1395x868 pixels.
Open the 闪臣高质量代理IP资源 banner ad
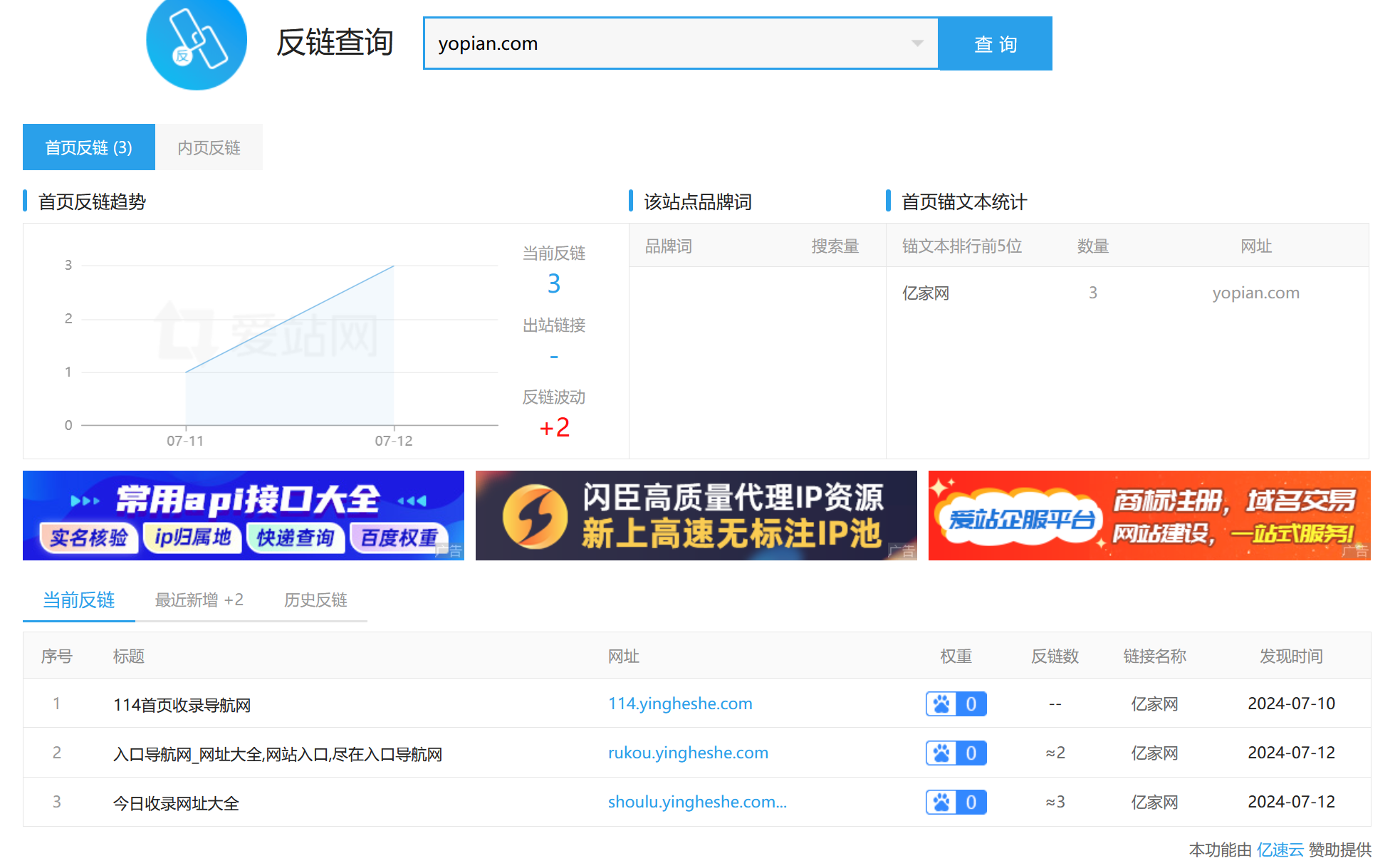[696, 516]
